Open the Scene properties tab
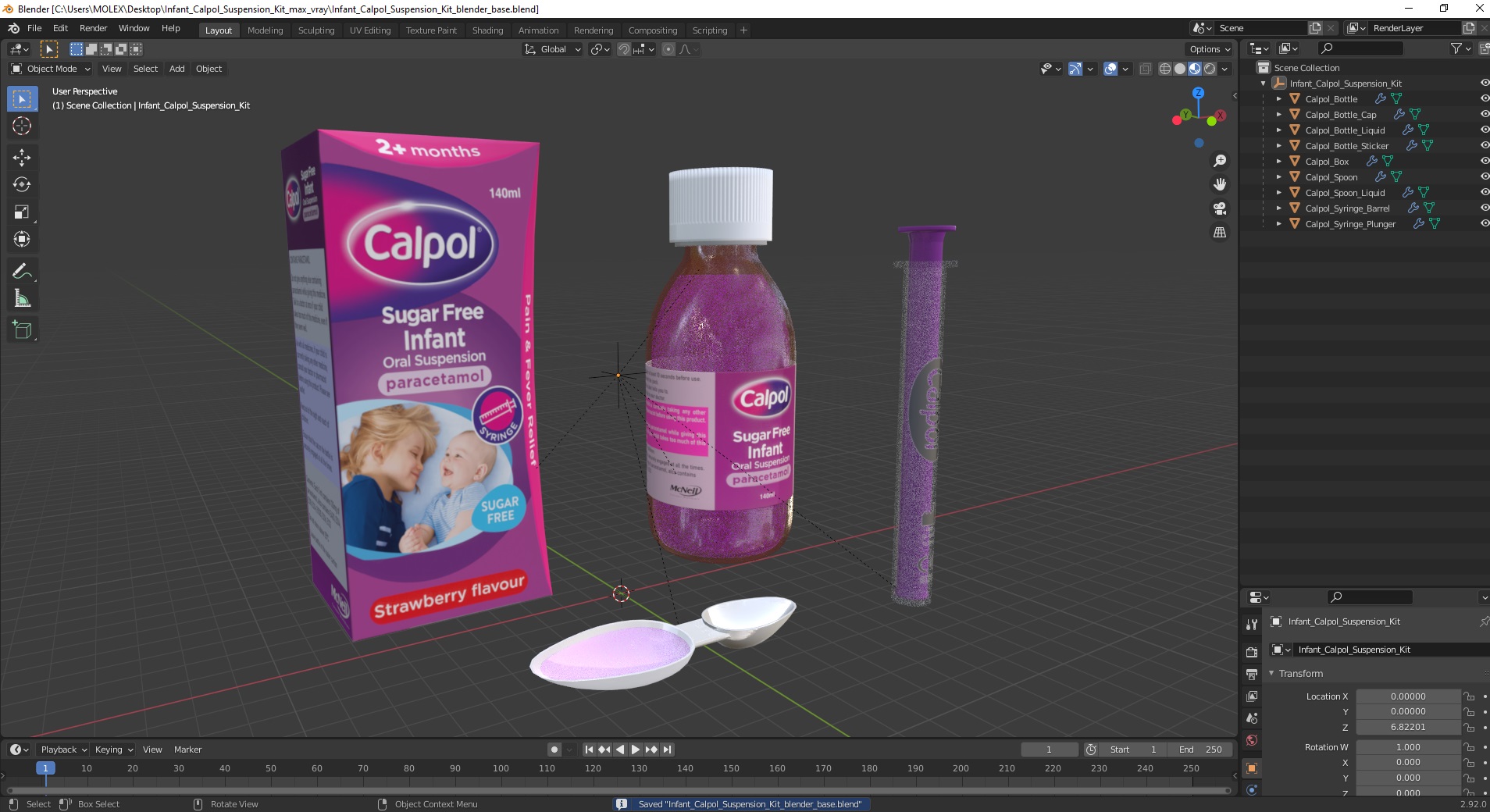Screen dimensions: 1490x812 [1252, 718]
